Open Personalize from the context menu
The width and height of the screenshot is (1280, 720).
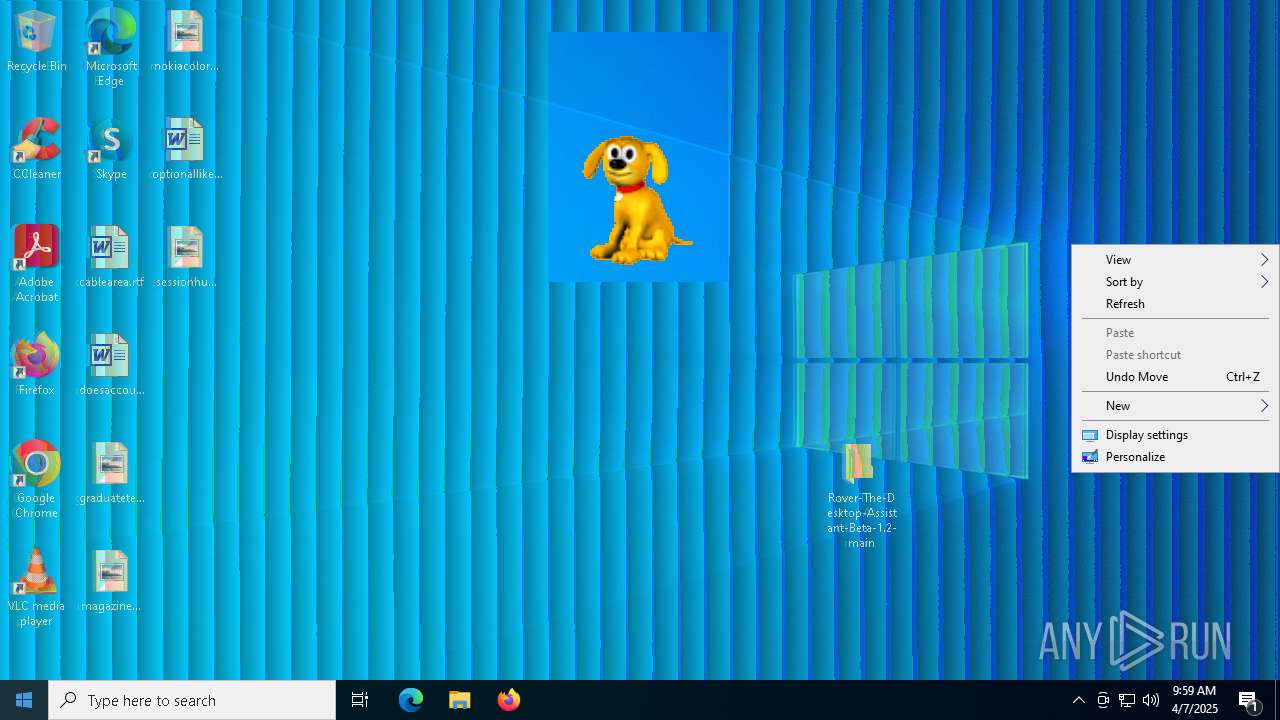click(x=1175, y=457)
